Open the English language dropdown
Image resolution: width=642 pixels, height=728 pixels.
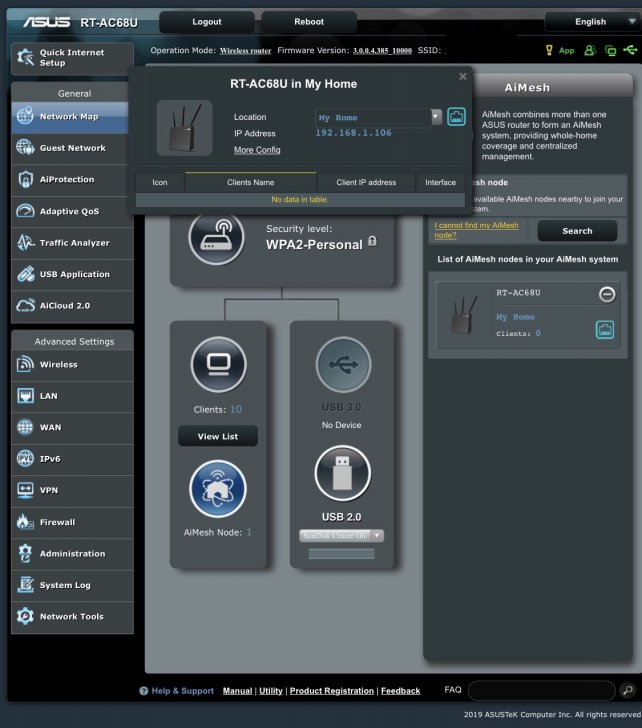click(x=593, y=22)
